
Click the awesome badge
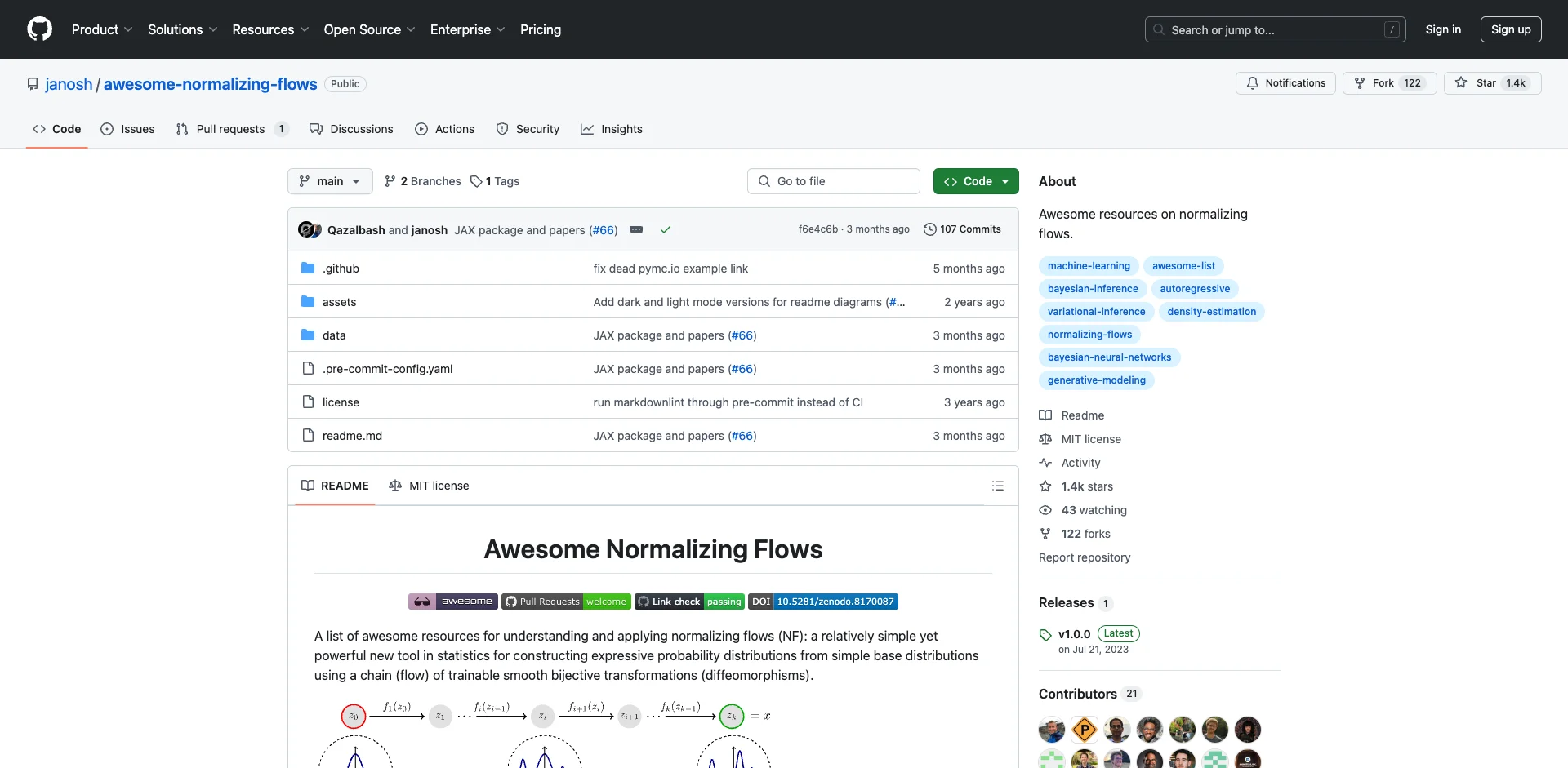pyautogui.click(x=452, y=602)
